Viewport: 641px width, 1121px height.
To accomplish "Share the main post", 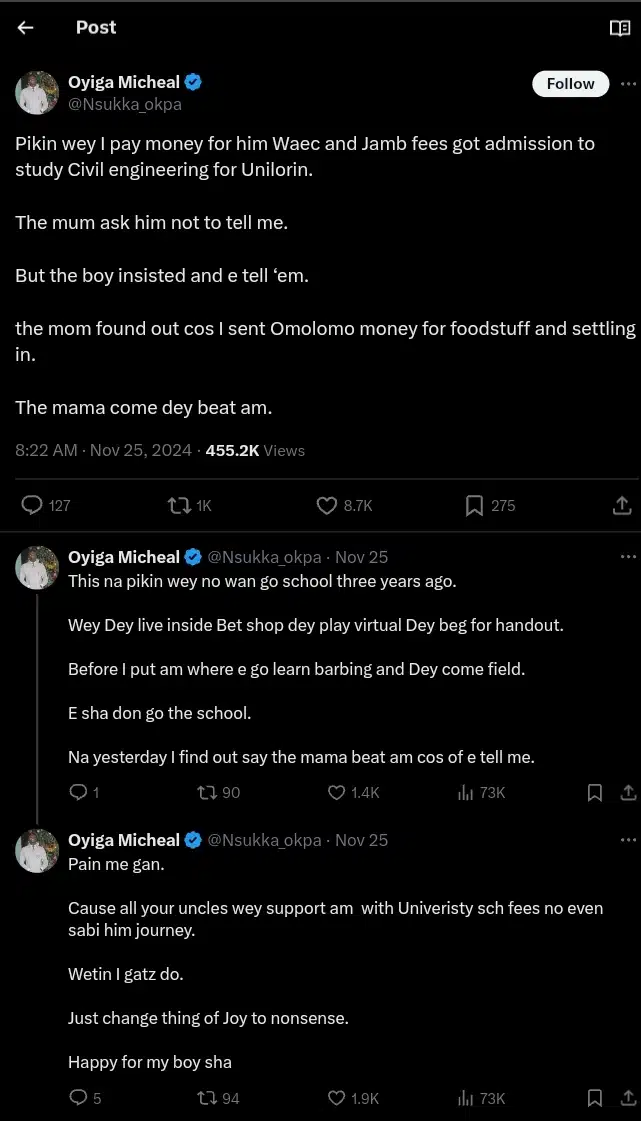I will [x=621, y=505].
